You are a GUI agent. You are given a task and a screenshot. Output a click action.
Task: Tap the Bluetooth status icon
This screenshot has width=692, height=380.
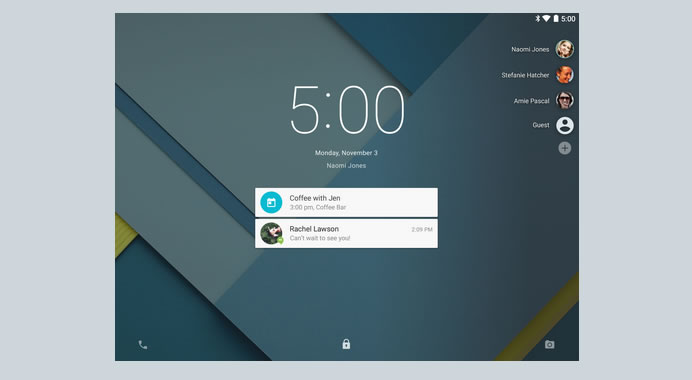click(x=538, y=19)
